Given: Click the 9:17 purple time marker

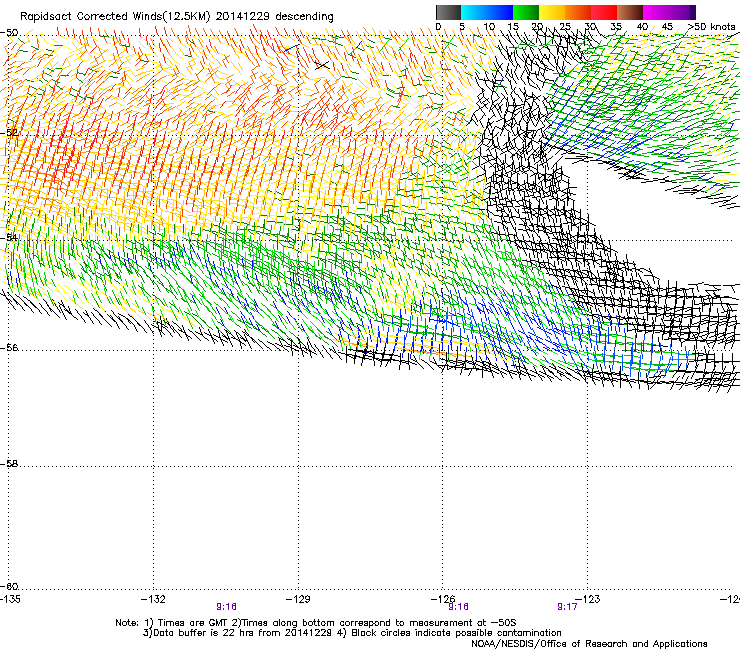Looking at the screenshot, I should (567, 607).
